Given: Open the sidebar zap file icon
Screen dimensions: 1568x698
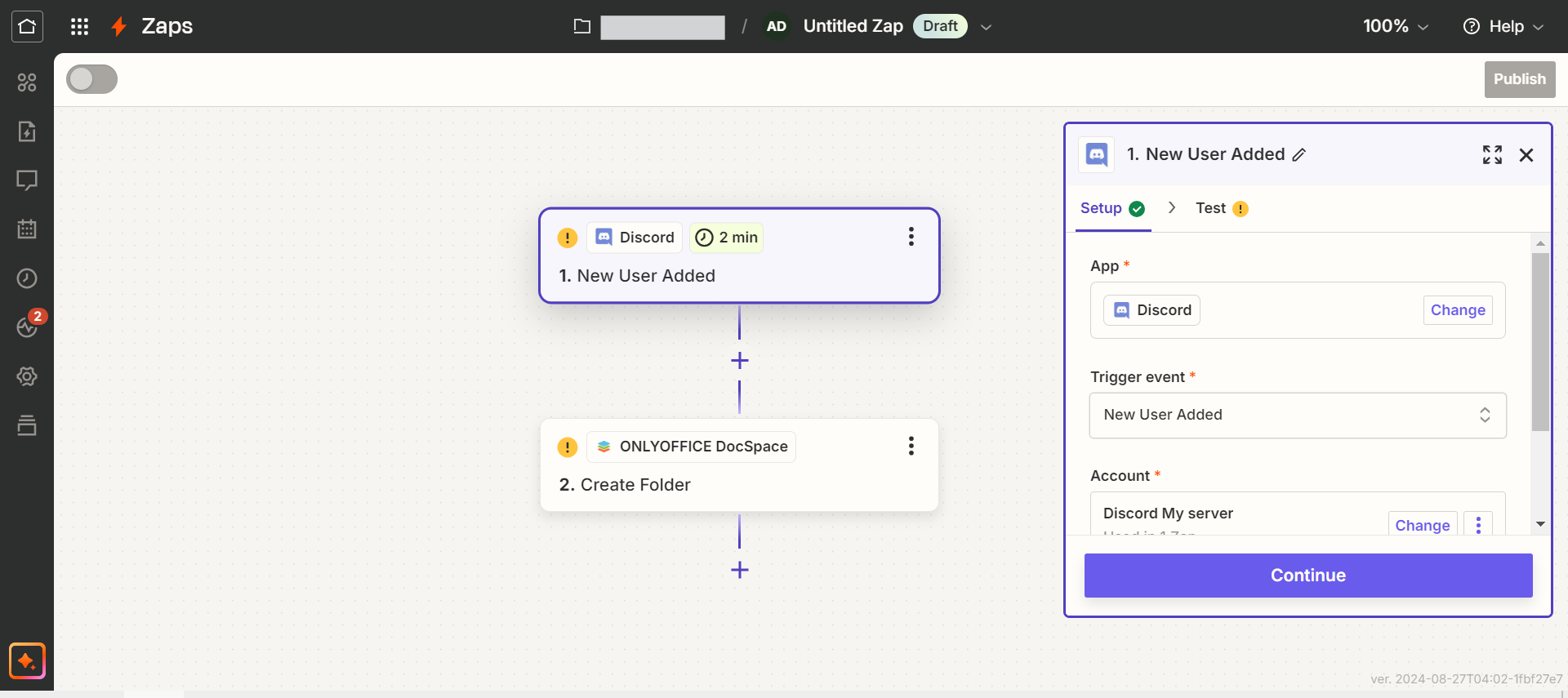Looking at the screenshot, I should coord(27,131).
